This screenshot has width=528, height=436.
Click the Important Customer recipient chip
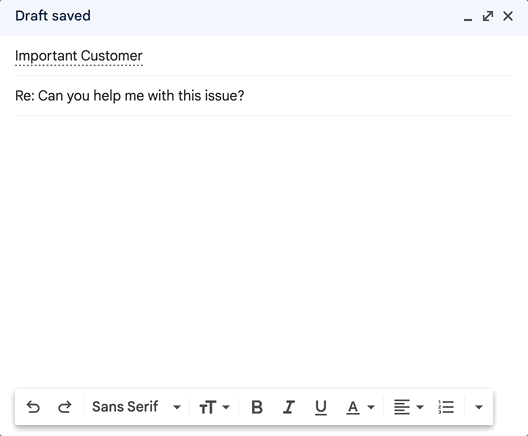[x=79, y=56]
